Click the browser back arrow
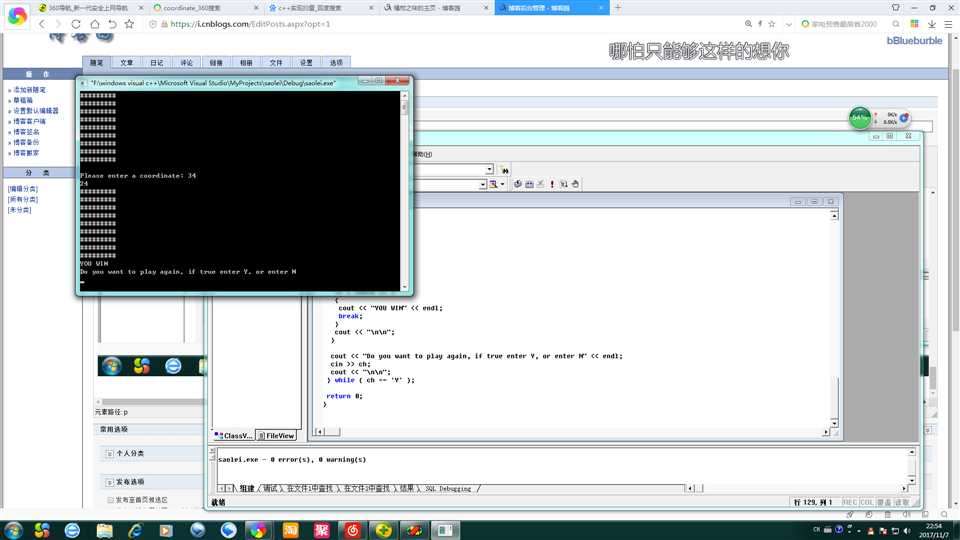The width and height of the screenshot is (960, 540). point(42,24)
